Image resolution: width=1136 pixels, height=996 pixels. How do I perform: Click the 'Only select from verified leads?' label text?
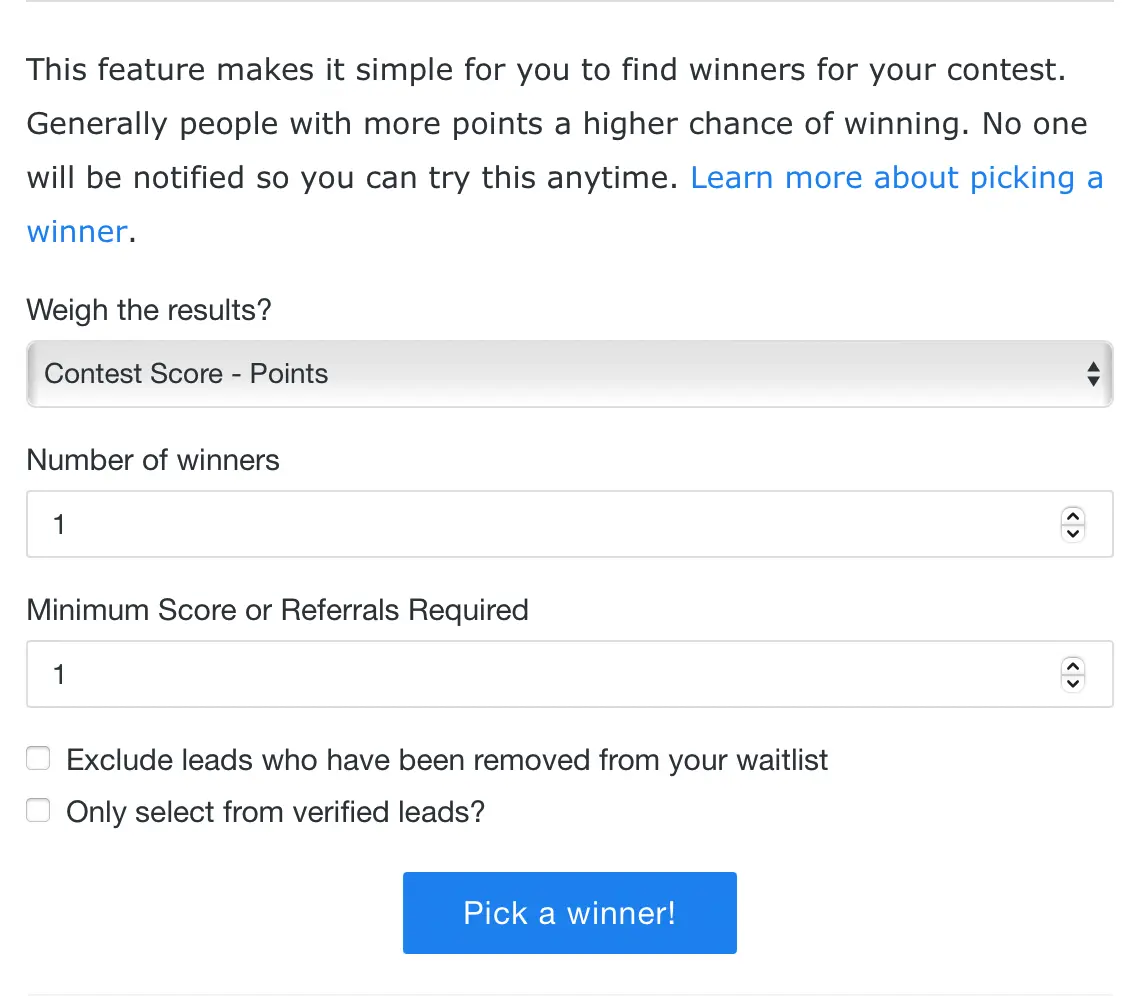[275, 811]
